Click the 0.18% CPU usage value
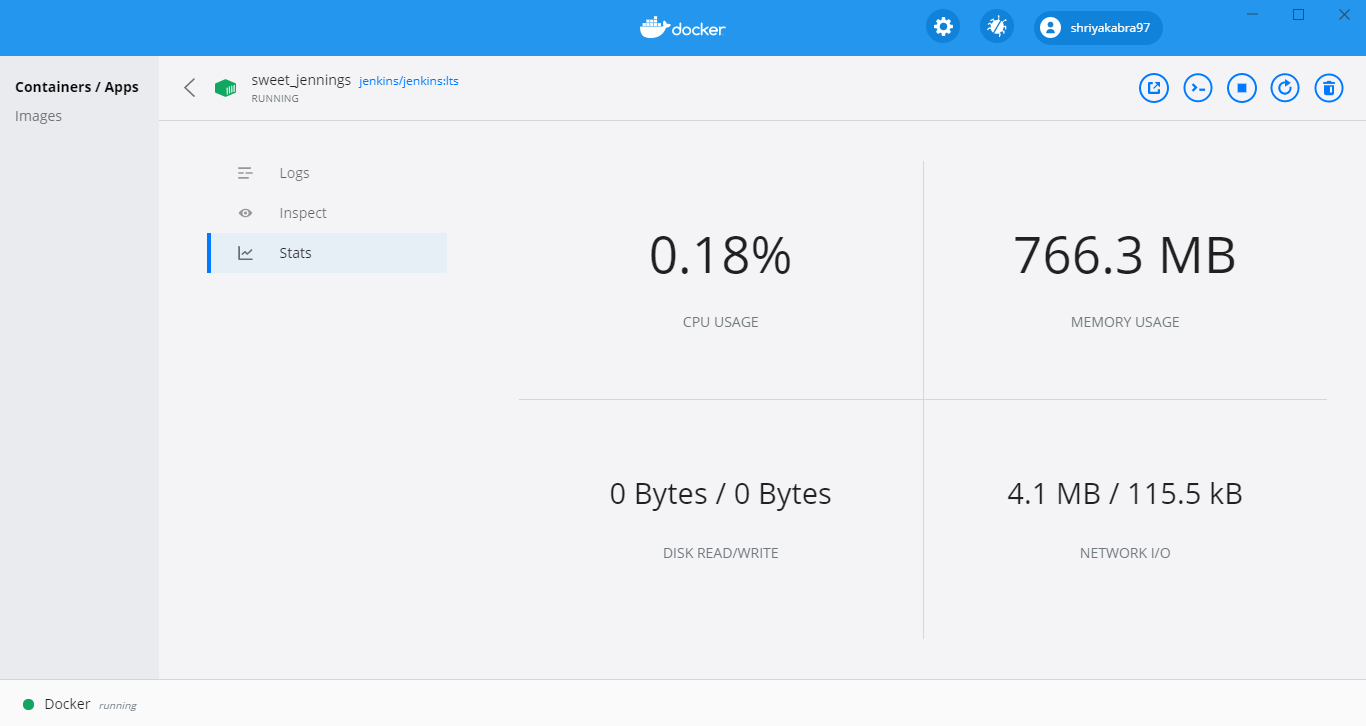 [x=720, y=255]
